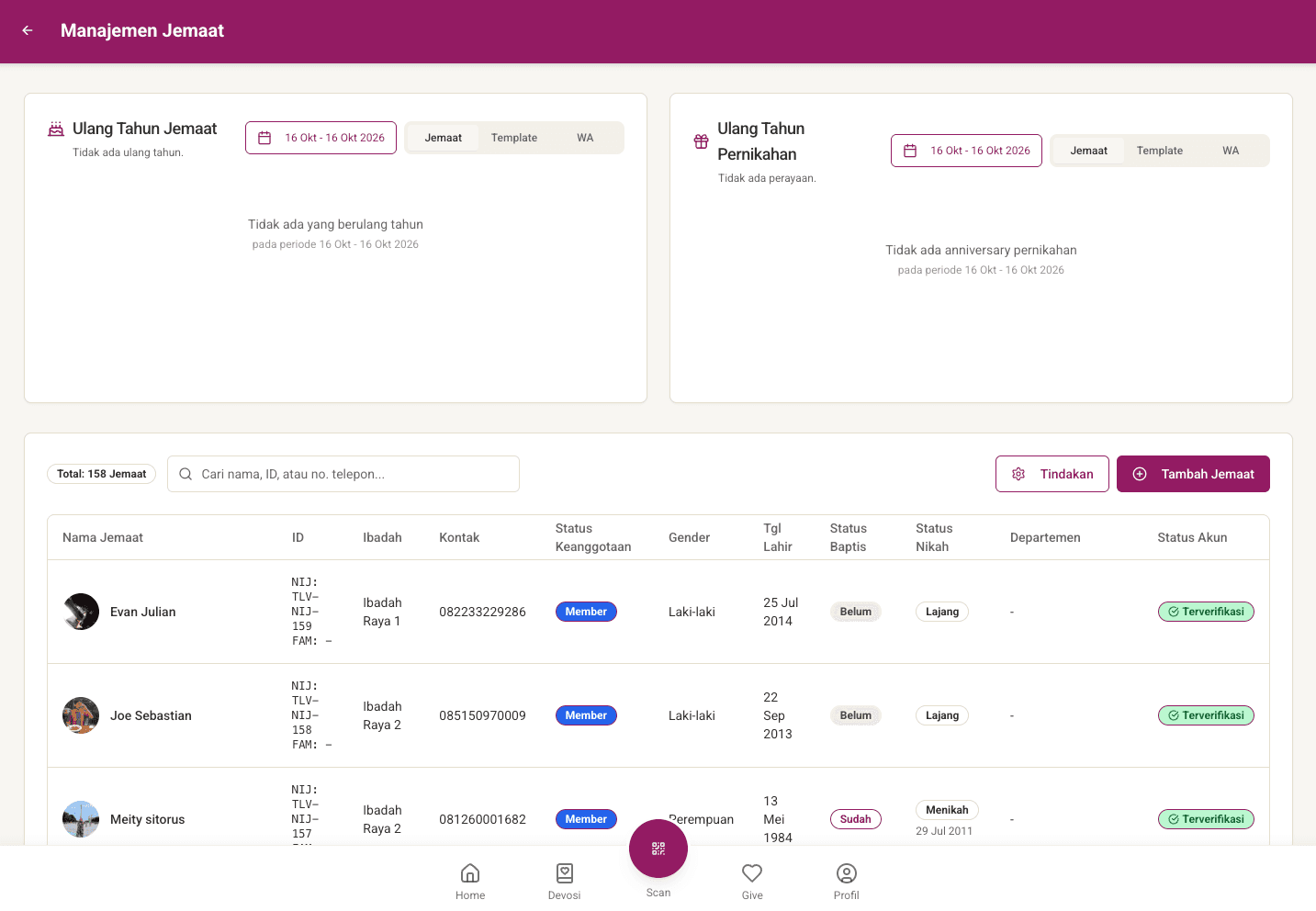Screen dimensions: 1316x911
Task: Open the QR Scan button
Action: (x=658, y=849)
